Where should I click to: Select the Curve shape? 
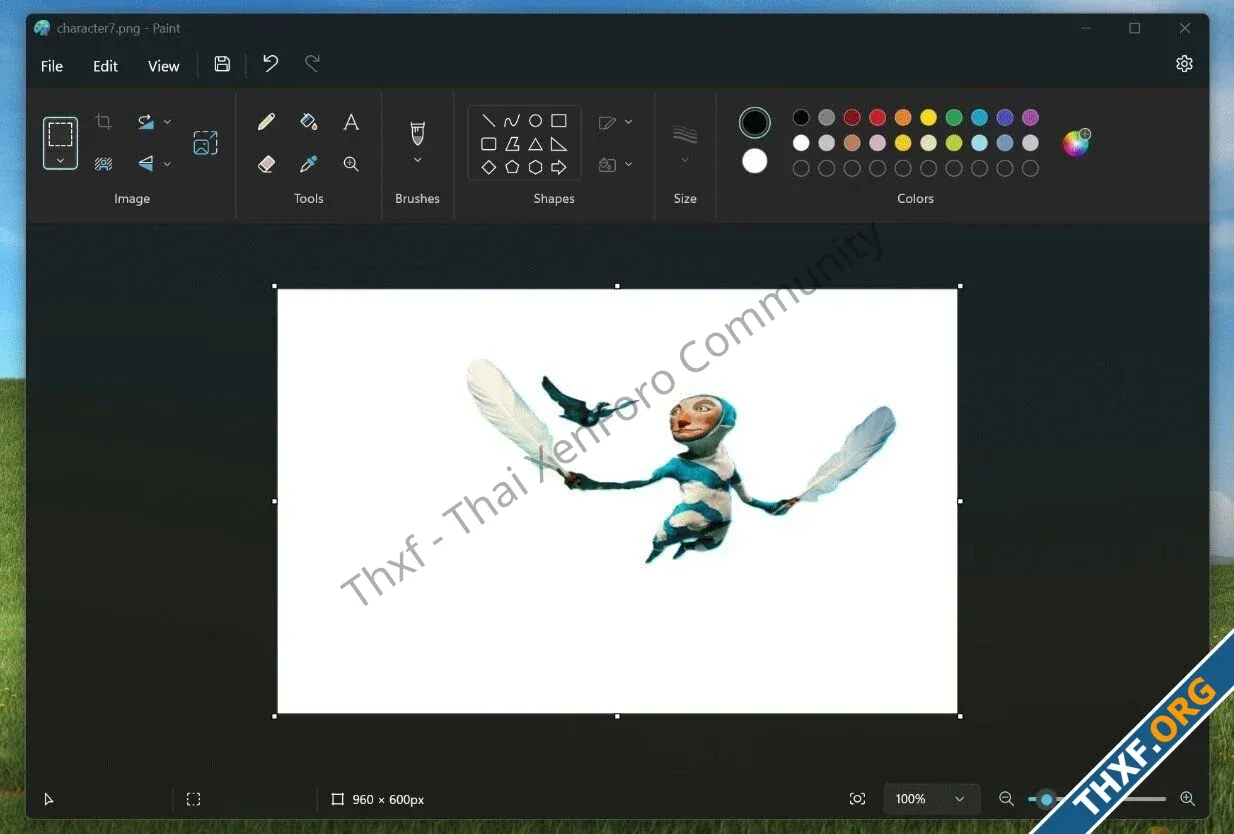click(512, 121)
